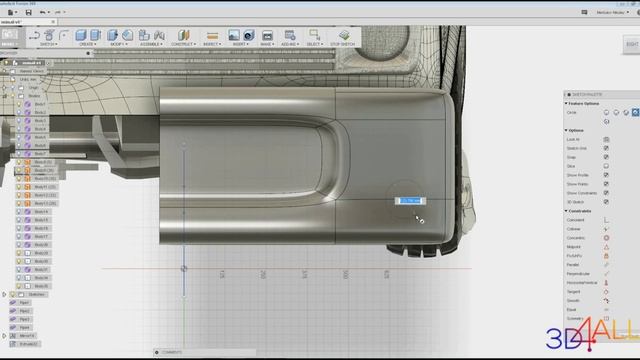
Task: Toggle the Show Points checkbox
Action: pyautogui.click(x=606, y=184)
